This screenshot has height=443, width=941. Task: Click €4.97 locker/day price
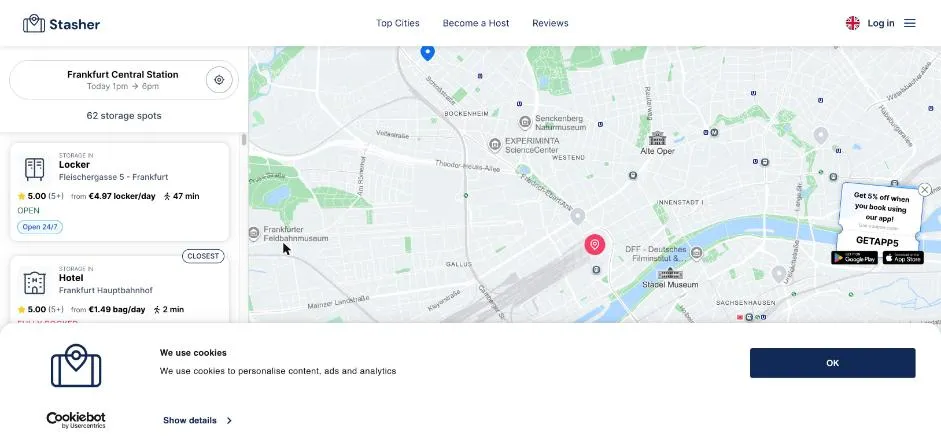(x=122, y=196)
